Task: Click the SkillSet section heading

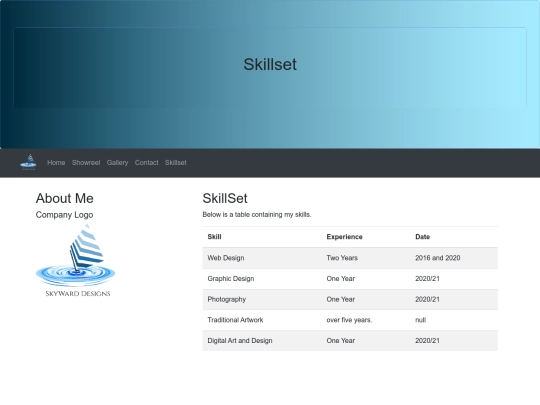Action: point(225,198)
